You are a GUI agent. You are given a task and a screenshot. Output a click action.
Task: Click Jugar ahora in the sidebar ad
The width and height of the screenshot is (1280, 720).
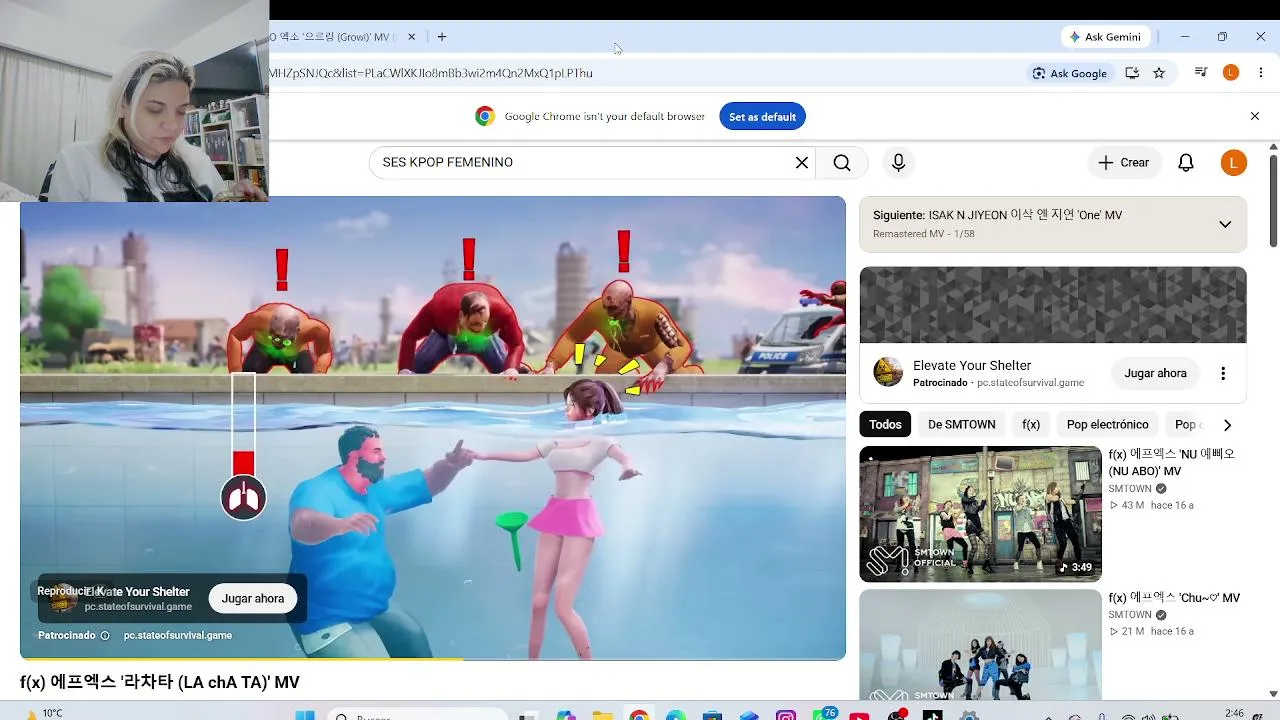pyautogui.click(x=1155, y=373)
